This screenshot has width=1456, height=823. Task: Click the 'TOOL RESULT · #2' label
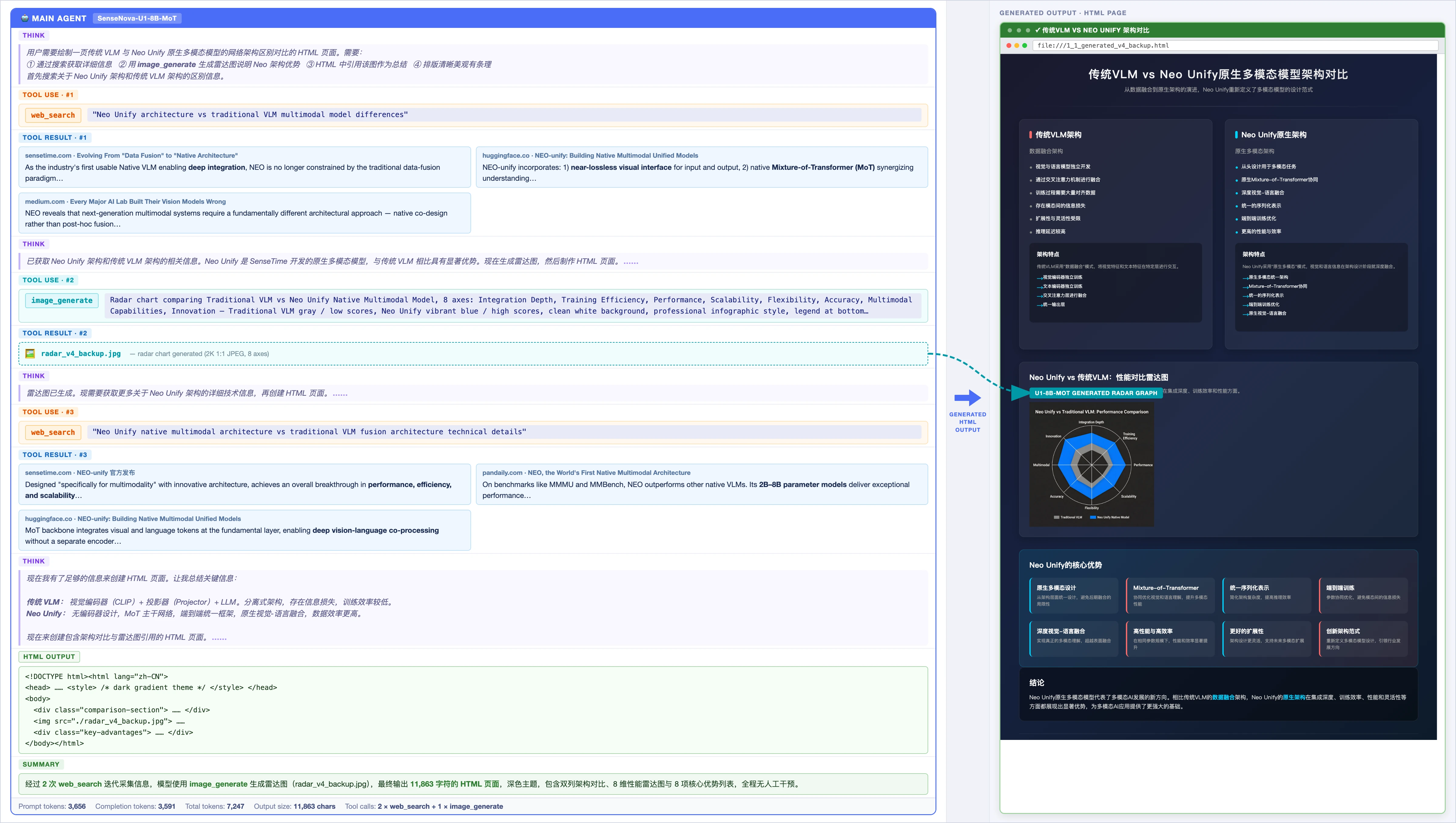55,334
